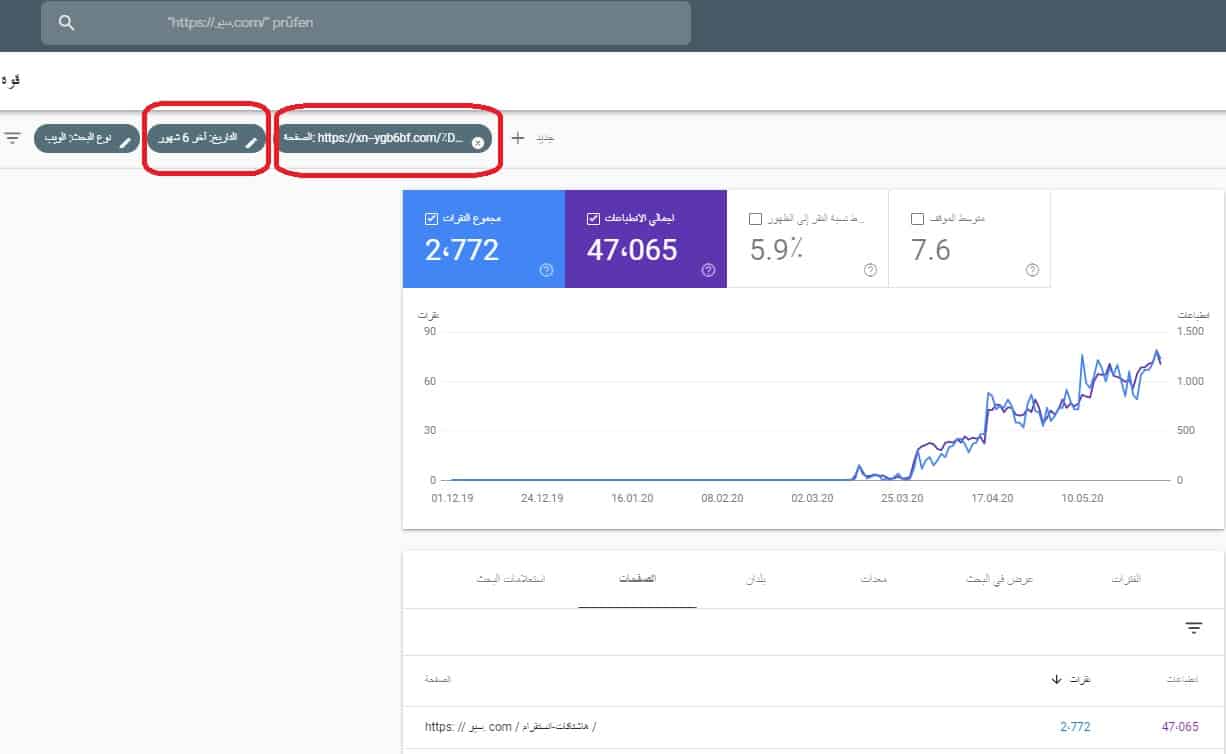1226x754 pixels.
Task: Open the page URL filter chip
Action: (x=384, y=139)
